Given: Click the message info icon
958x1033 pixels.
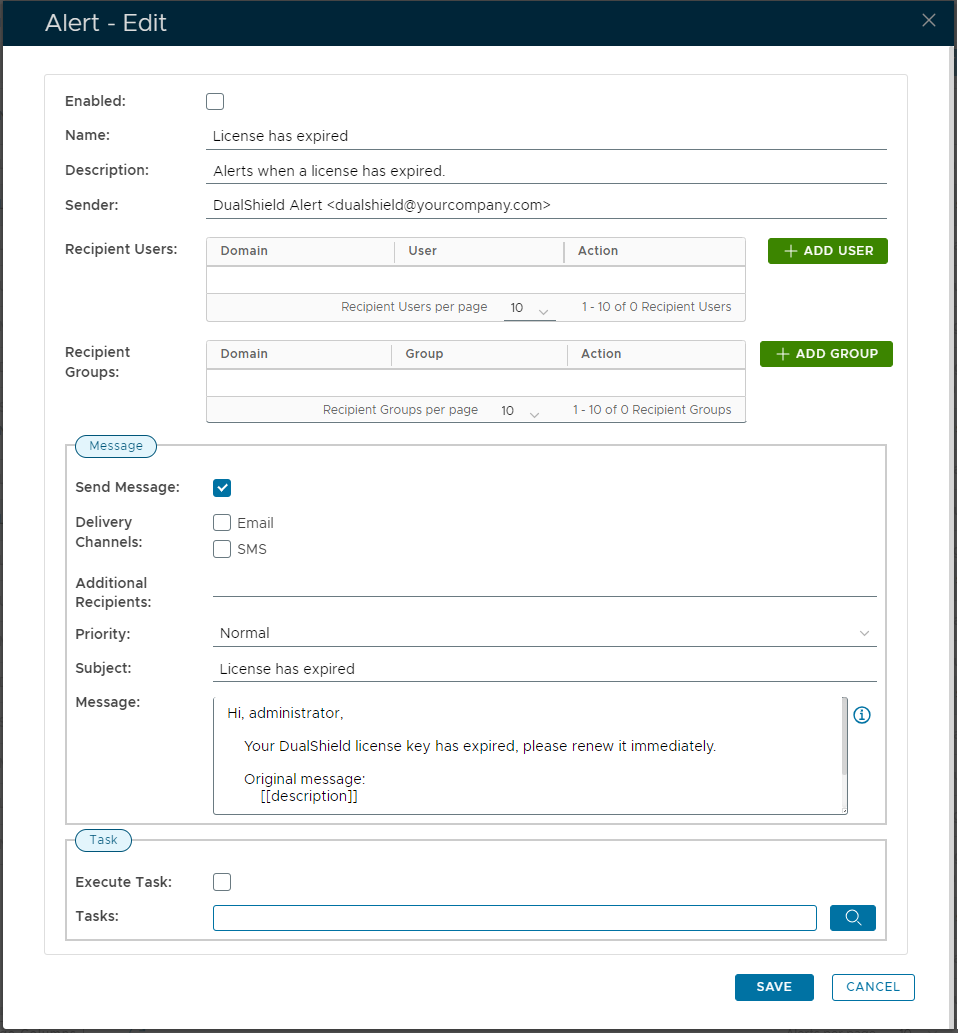Looking at the screenshot, I should (862, 715).
